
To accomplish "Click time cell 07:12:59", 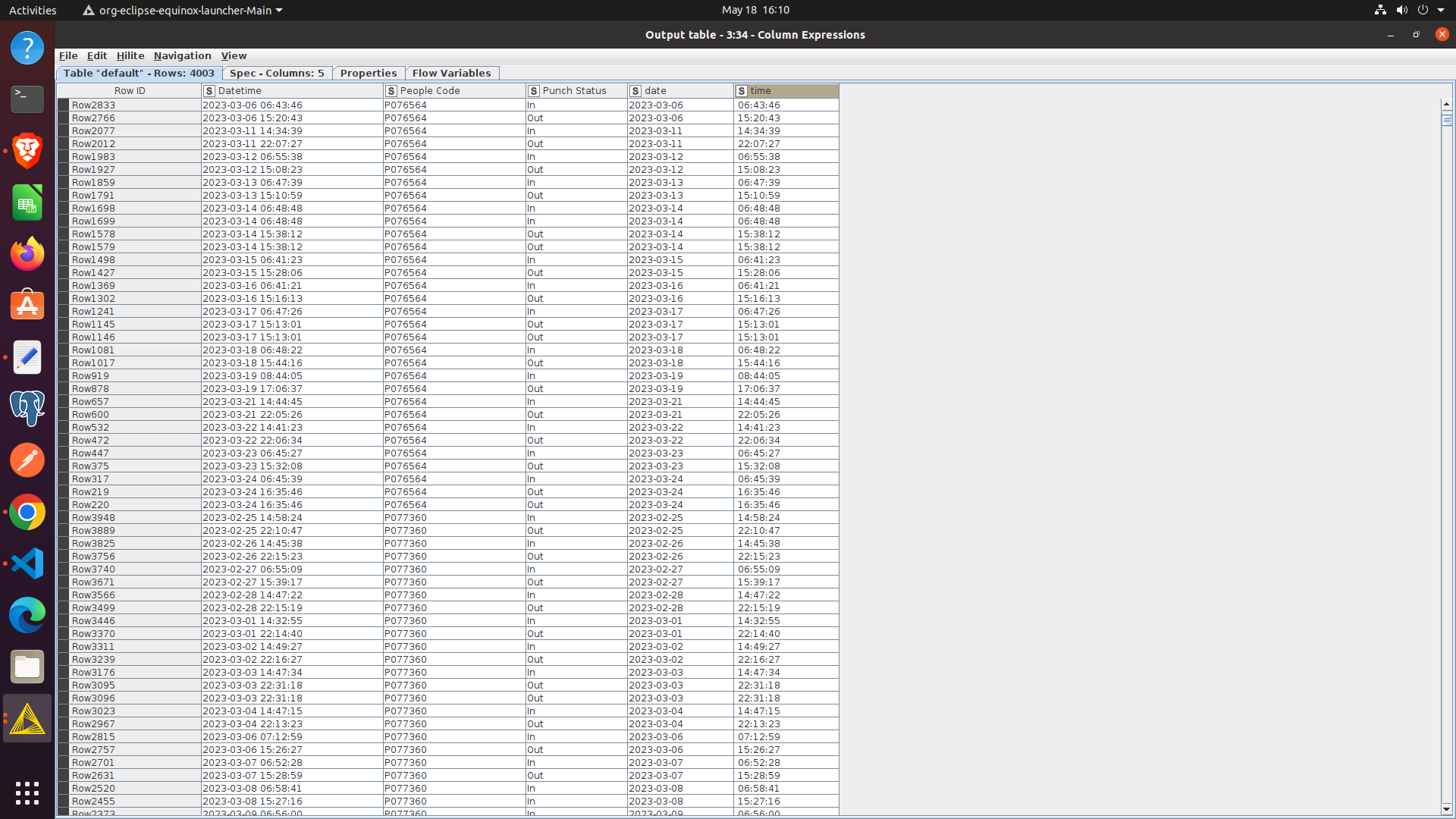I will click(x=786, y=737).
